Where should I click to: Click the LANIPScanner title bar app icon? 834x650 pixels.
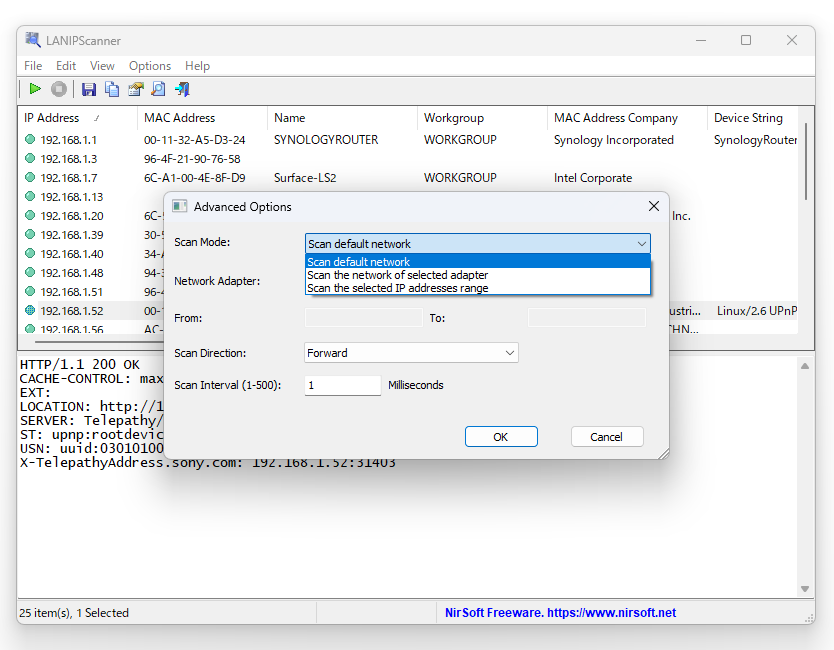33,40
